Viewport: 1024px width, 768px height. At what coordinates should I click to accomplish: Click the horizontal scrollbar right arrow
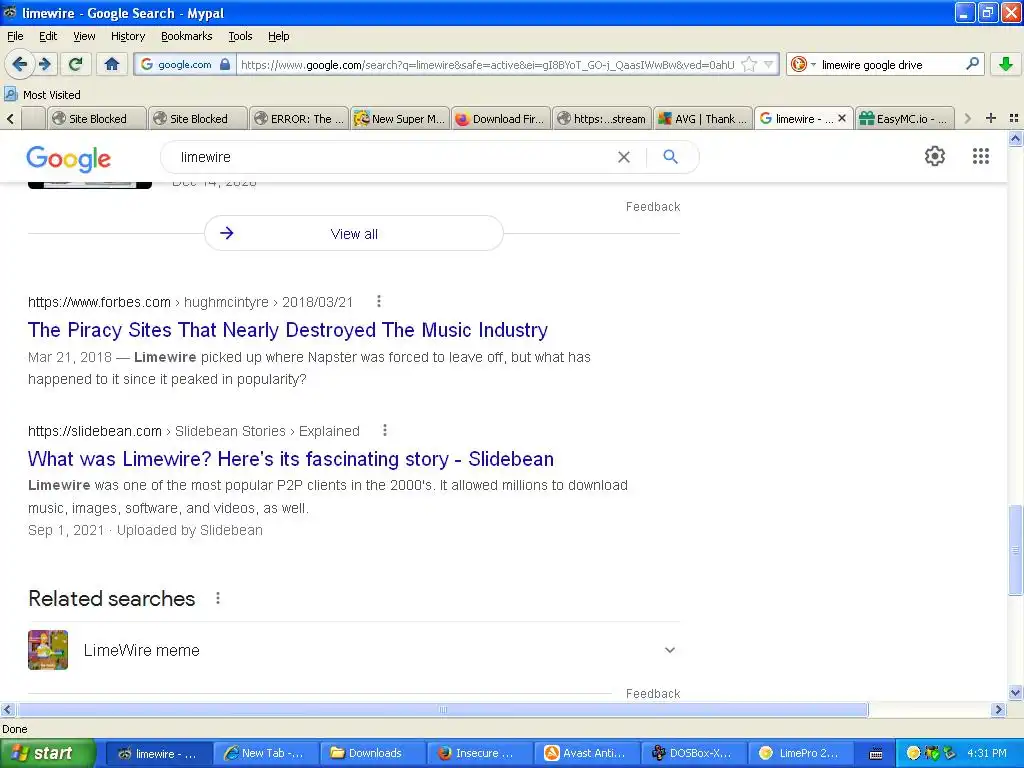click(998, 710)
